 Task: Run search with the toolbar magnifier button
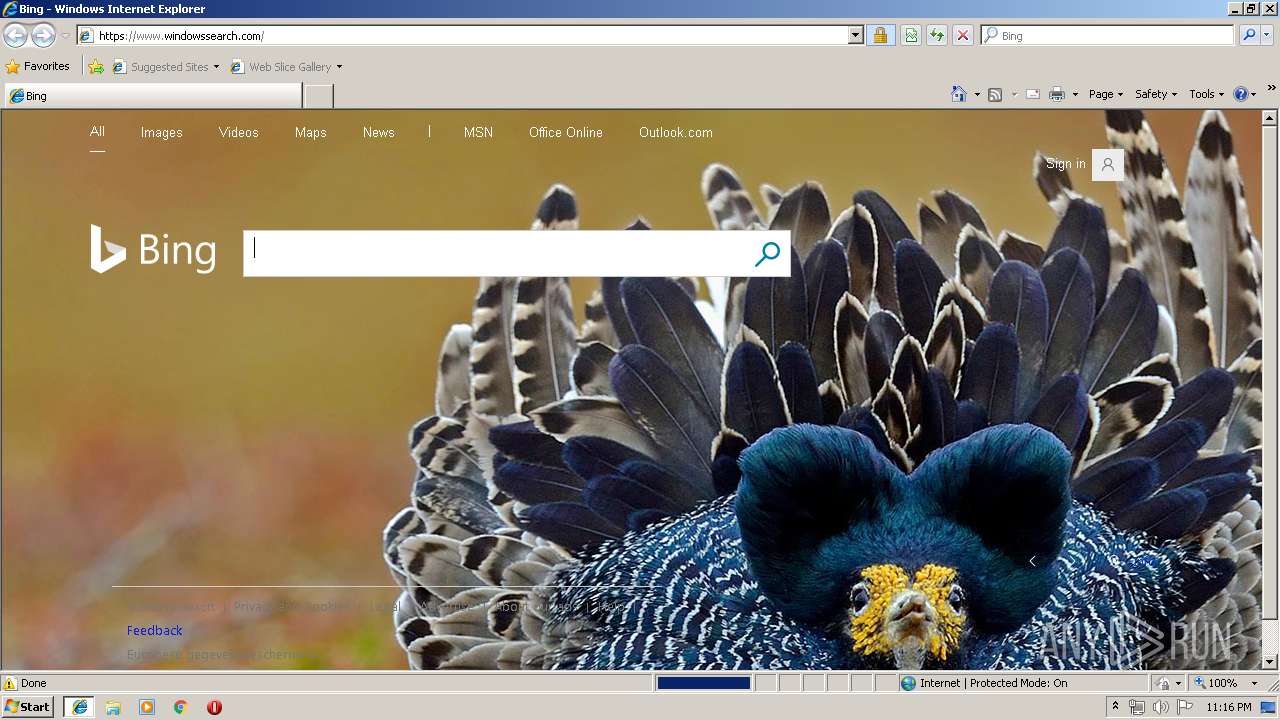1249,36
